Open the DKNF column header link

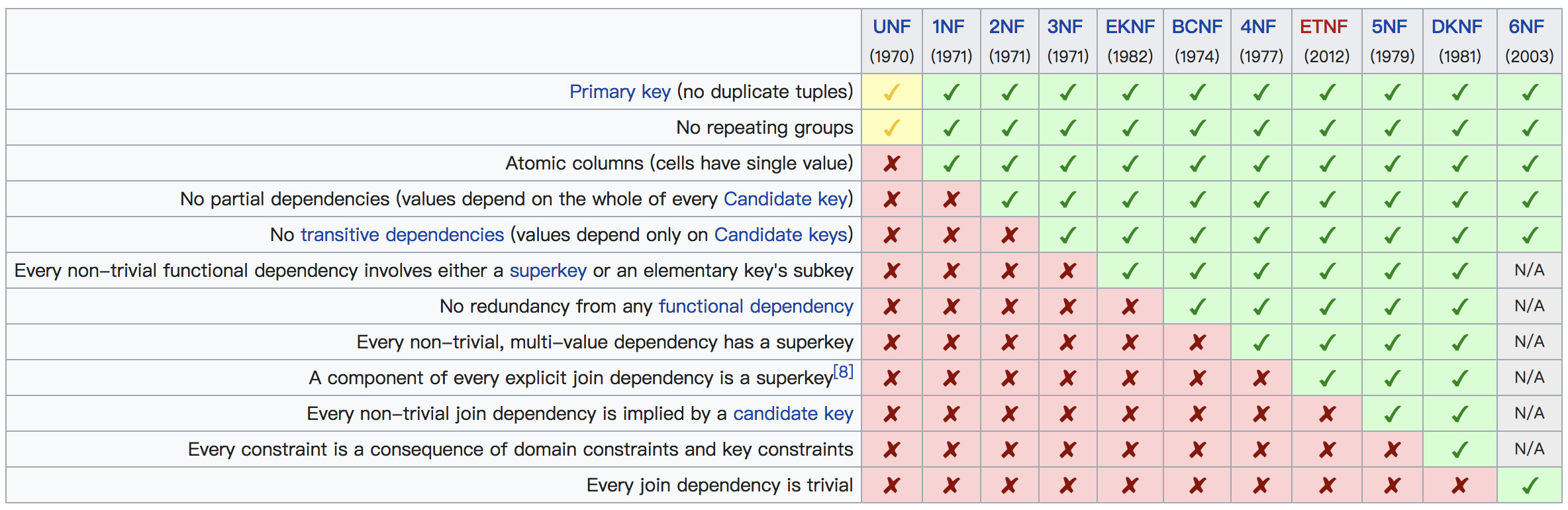coord(1457,27)
